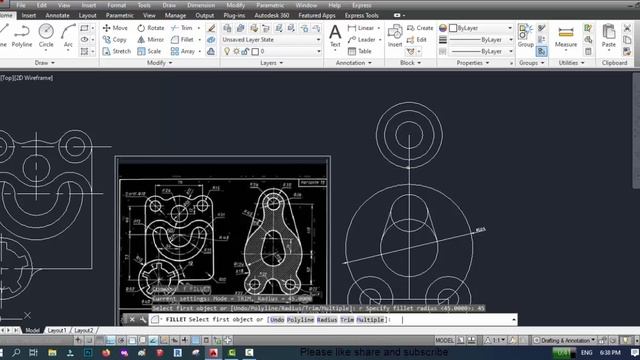Open the Insert ribbon tab

pos(29,16)
